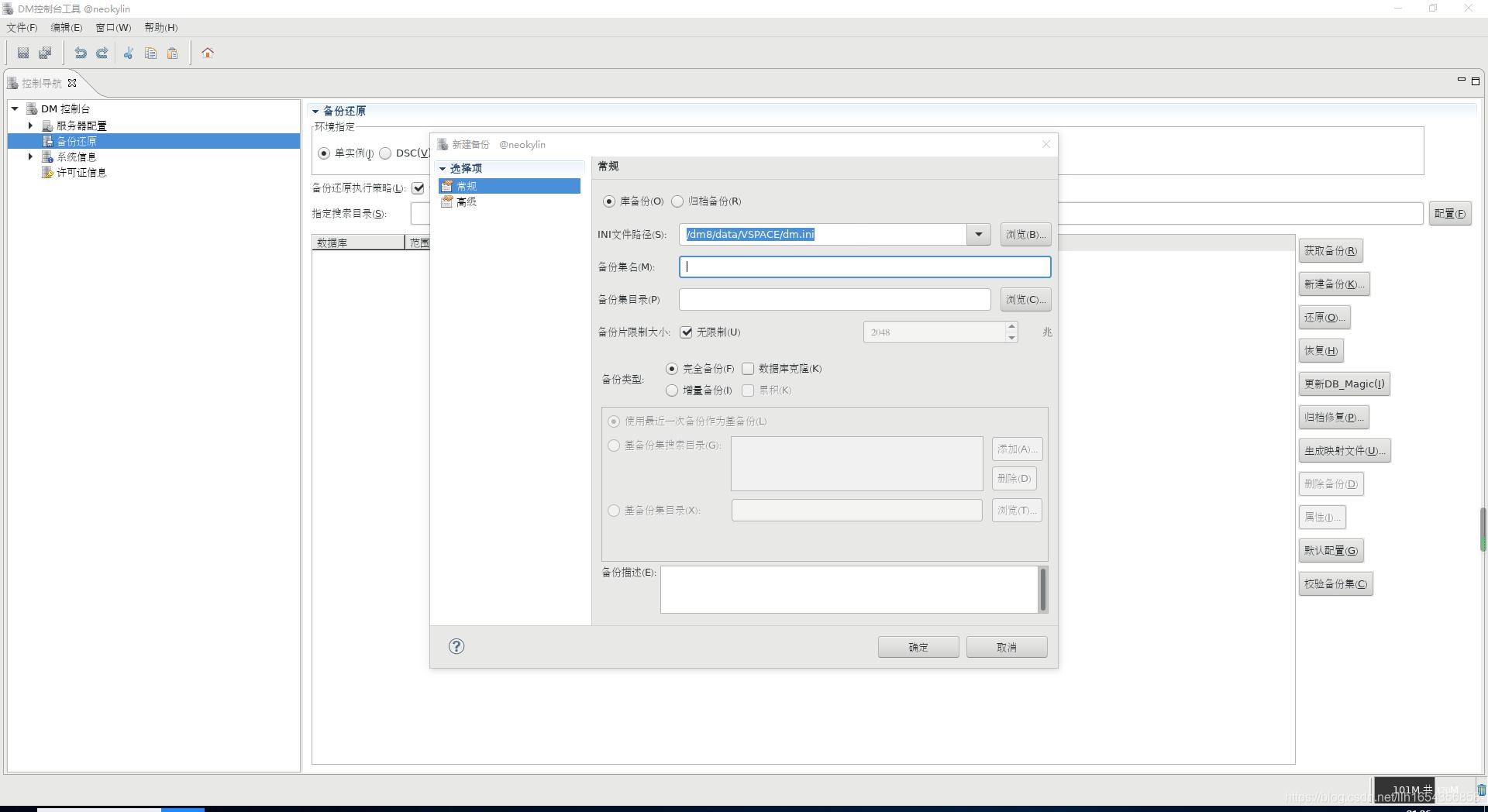
Task: Click the 校验备份集(C) button
Action: coord(1336,584)
